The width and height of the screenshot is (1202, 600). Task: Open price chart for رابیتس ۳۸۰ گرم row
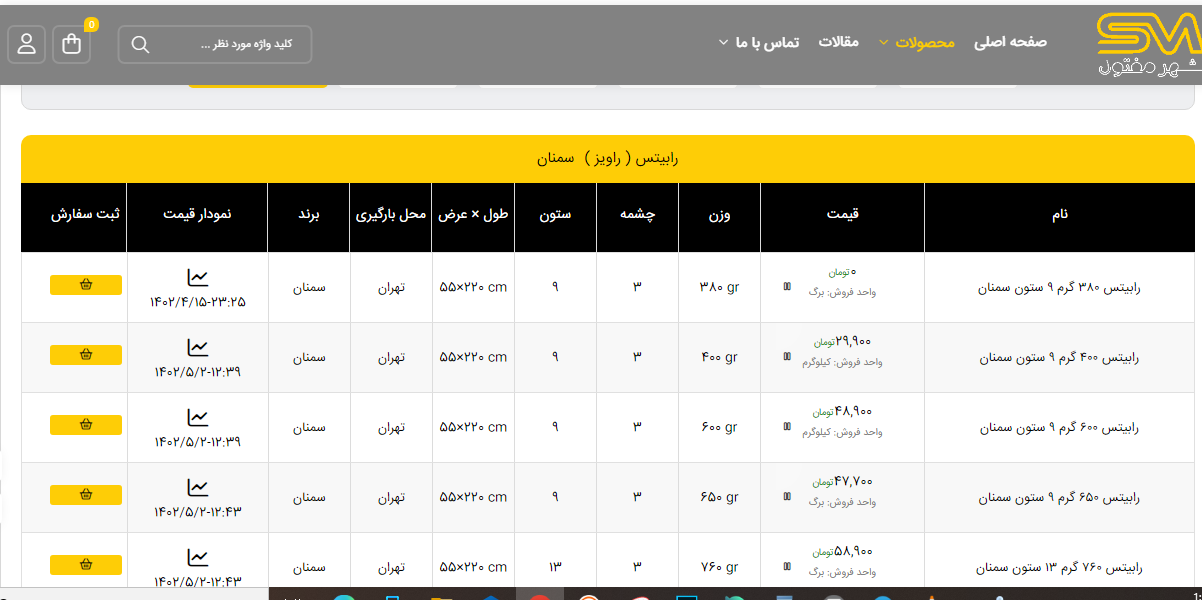[x=198, y=277]
